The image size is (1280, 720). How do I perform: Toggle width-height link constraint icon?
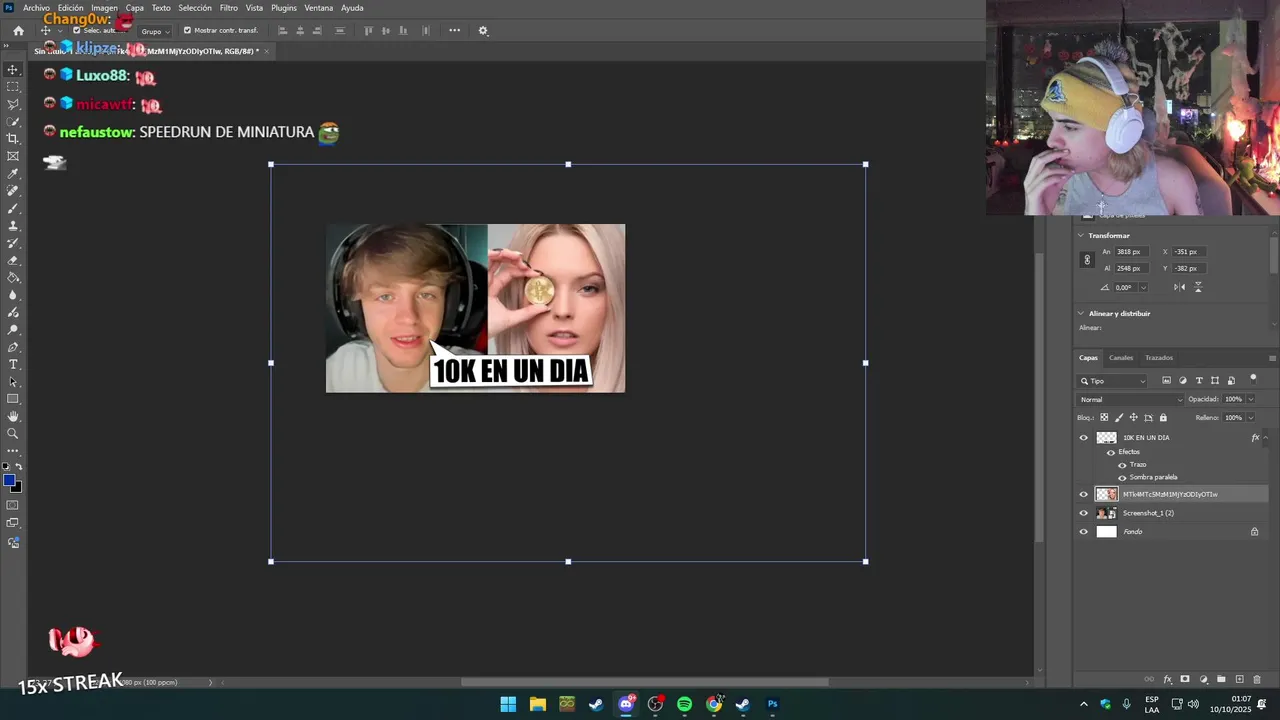1087,260
